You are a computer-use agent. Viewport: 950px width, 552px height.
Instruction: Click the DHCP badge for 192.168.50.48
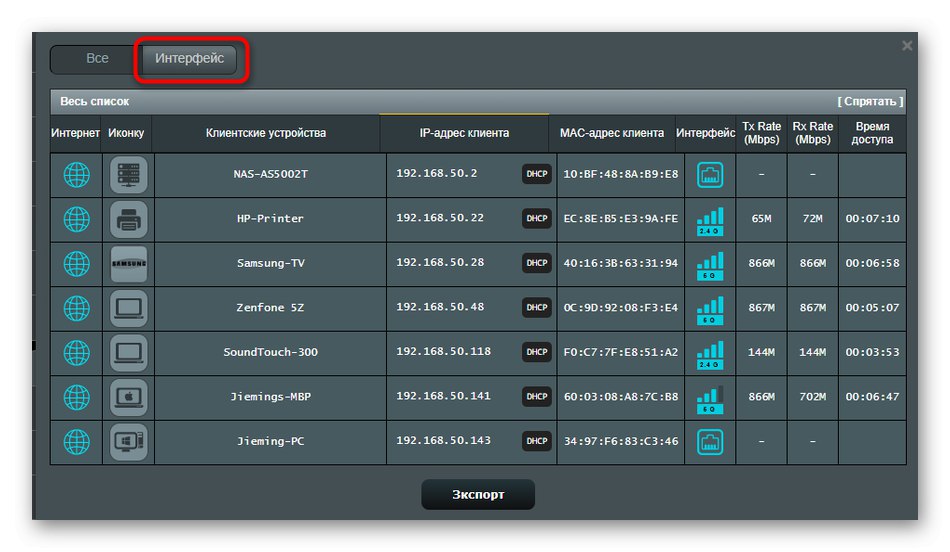point(537,307)
